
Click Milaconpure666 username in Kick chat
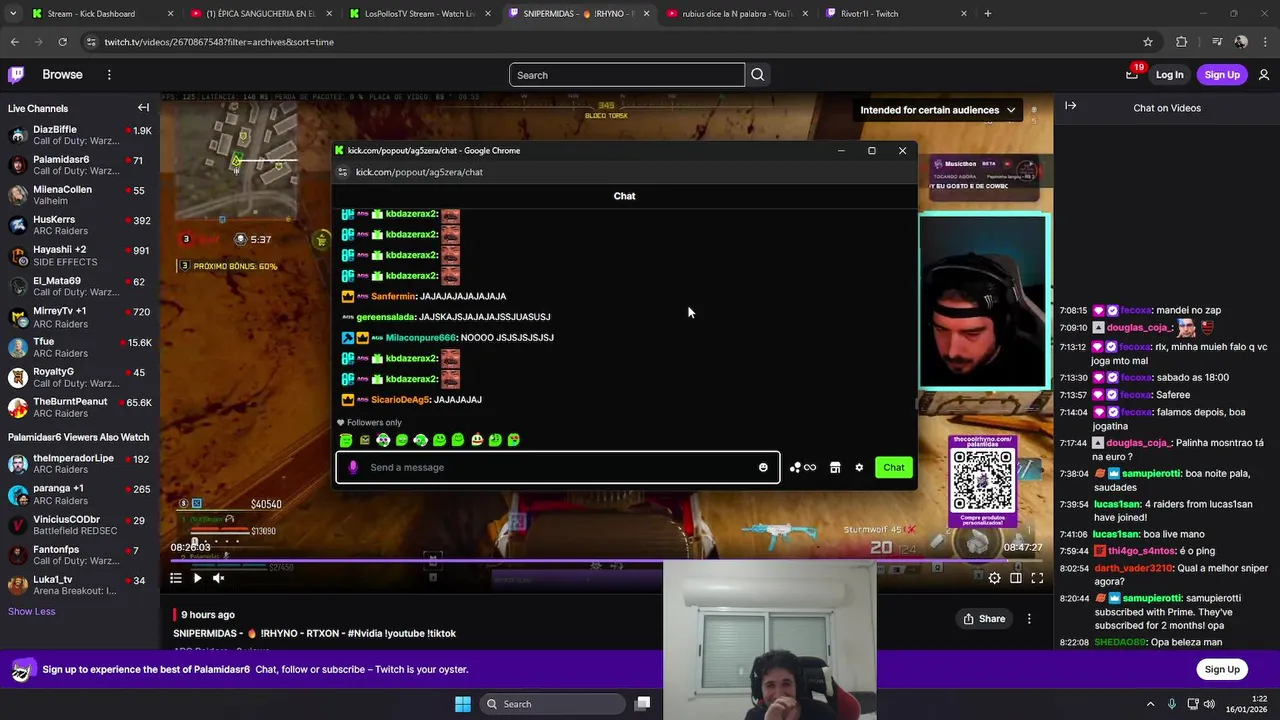[420, 338]
